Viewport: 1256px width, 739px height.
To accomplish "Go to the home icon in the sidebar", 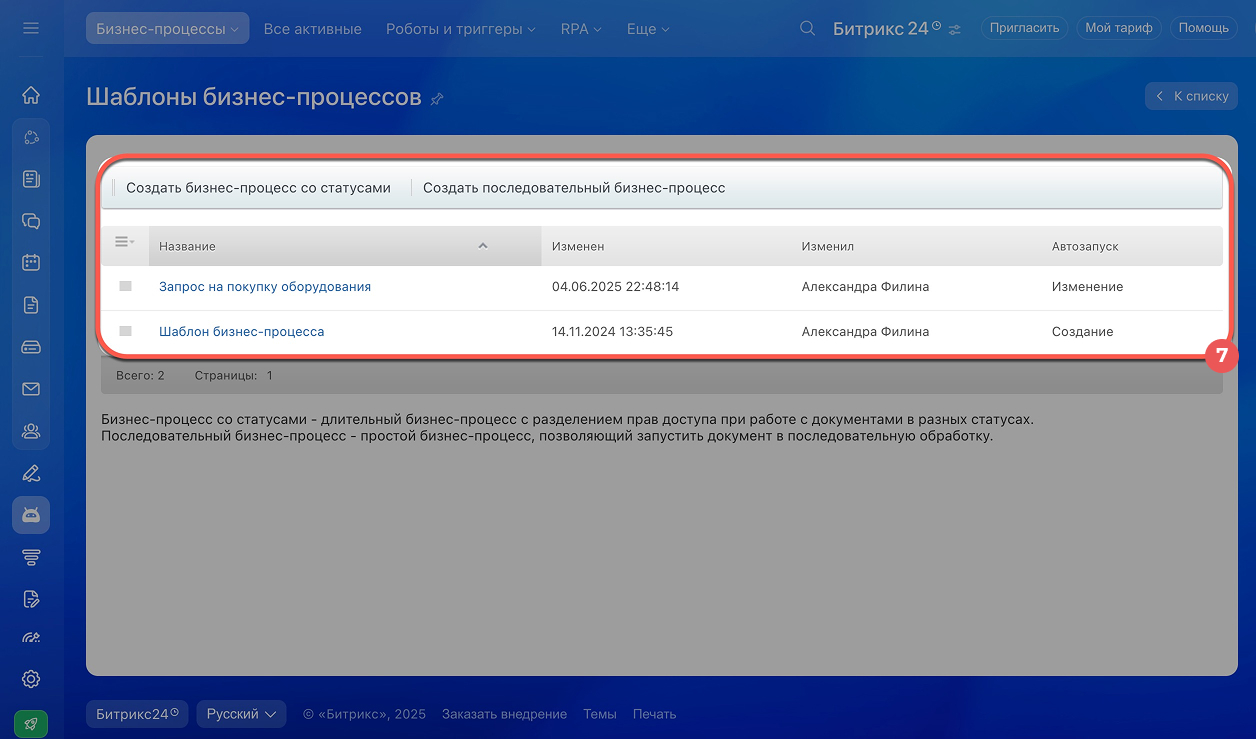I will (x=31, y=96).
